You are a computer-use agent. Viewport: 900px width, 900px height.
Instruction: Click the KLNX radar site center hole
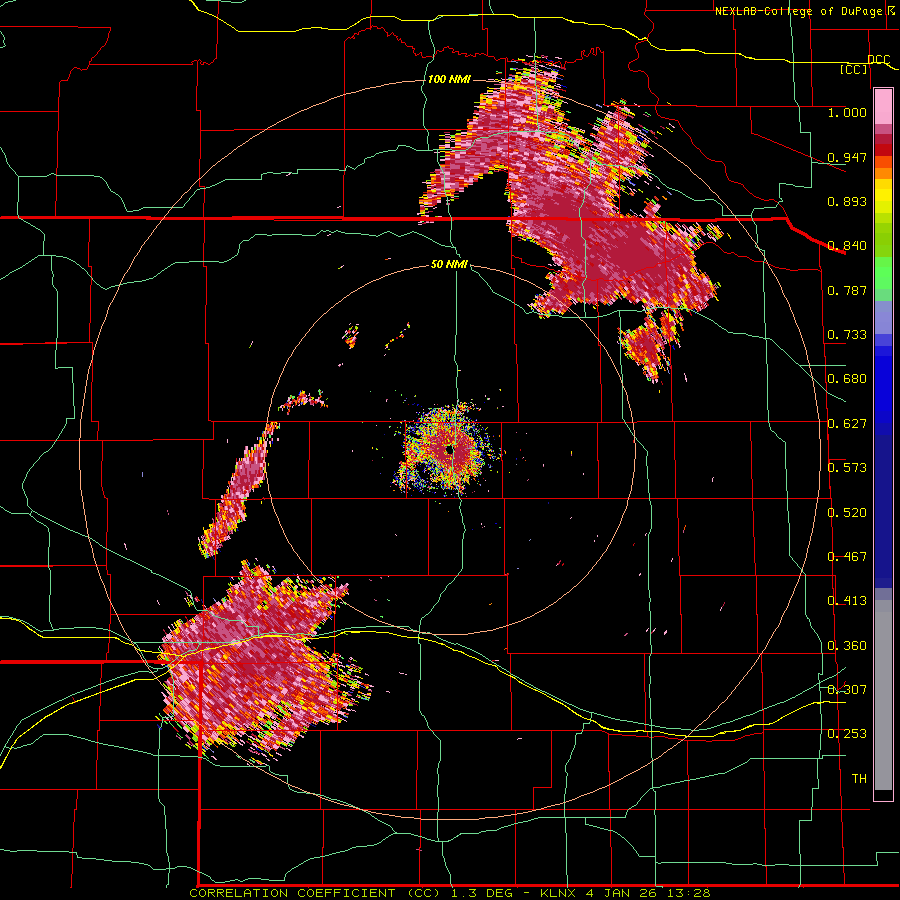tap(449, 451)
